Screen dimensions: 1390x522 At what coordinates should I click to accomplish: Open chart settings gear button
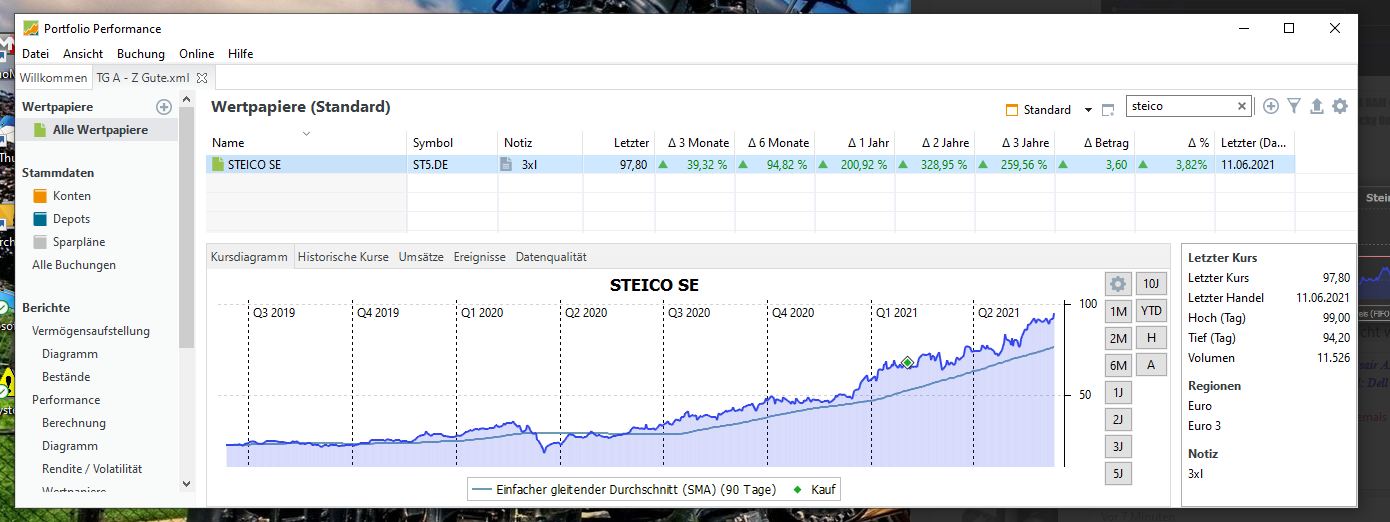(1118, 284)
